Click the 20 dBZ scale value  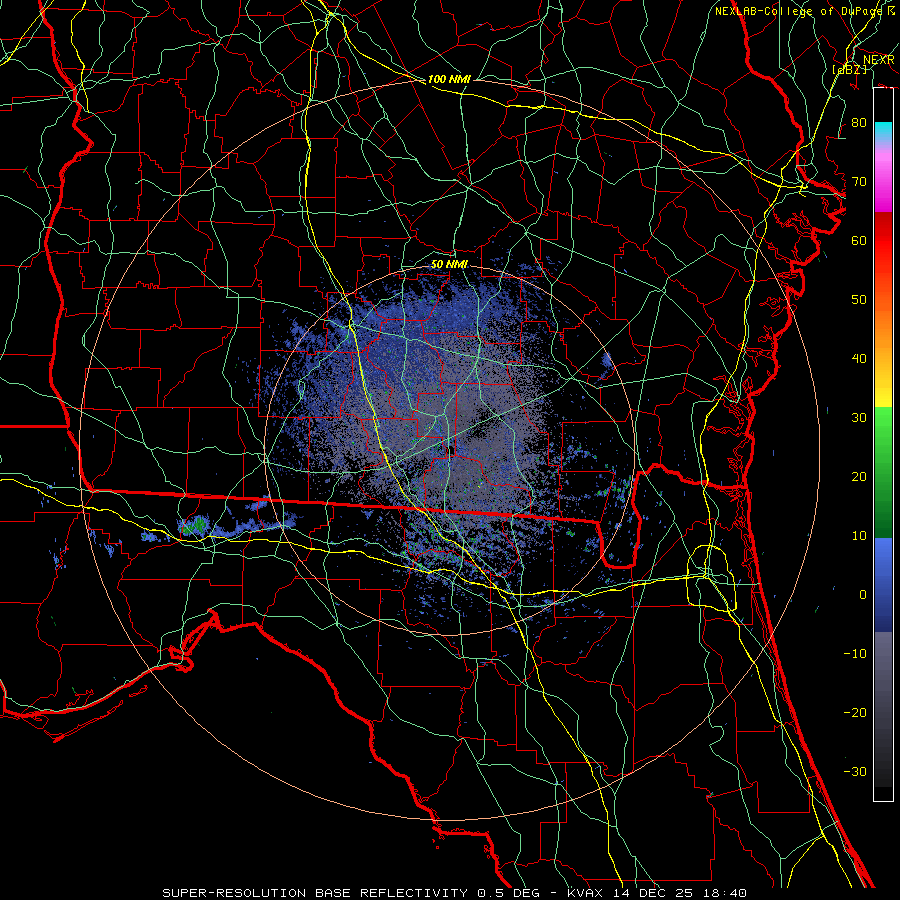[x=859, y=477]
